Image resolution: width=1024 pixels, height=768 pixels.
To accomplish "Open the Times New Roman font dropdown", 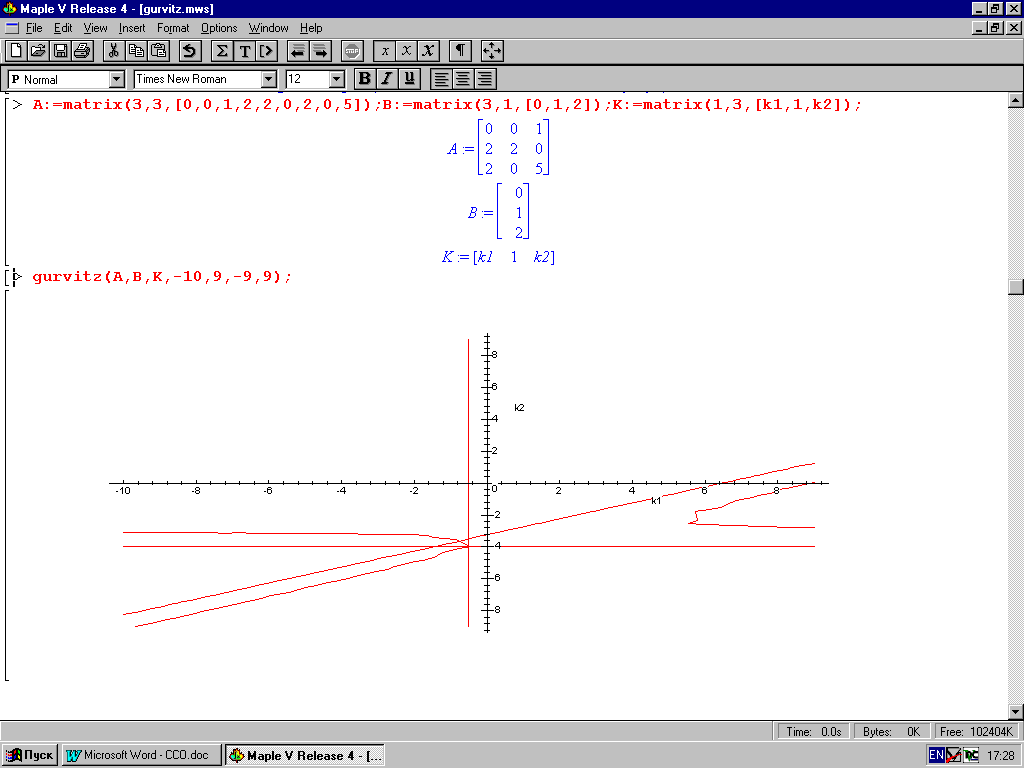I will point(268,79).
